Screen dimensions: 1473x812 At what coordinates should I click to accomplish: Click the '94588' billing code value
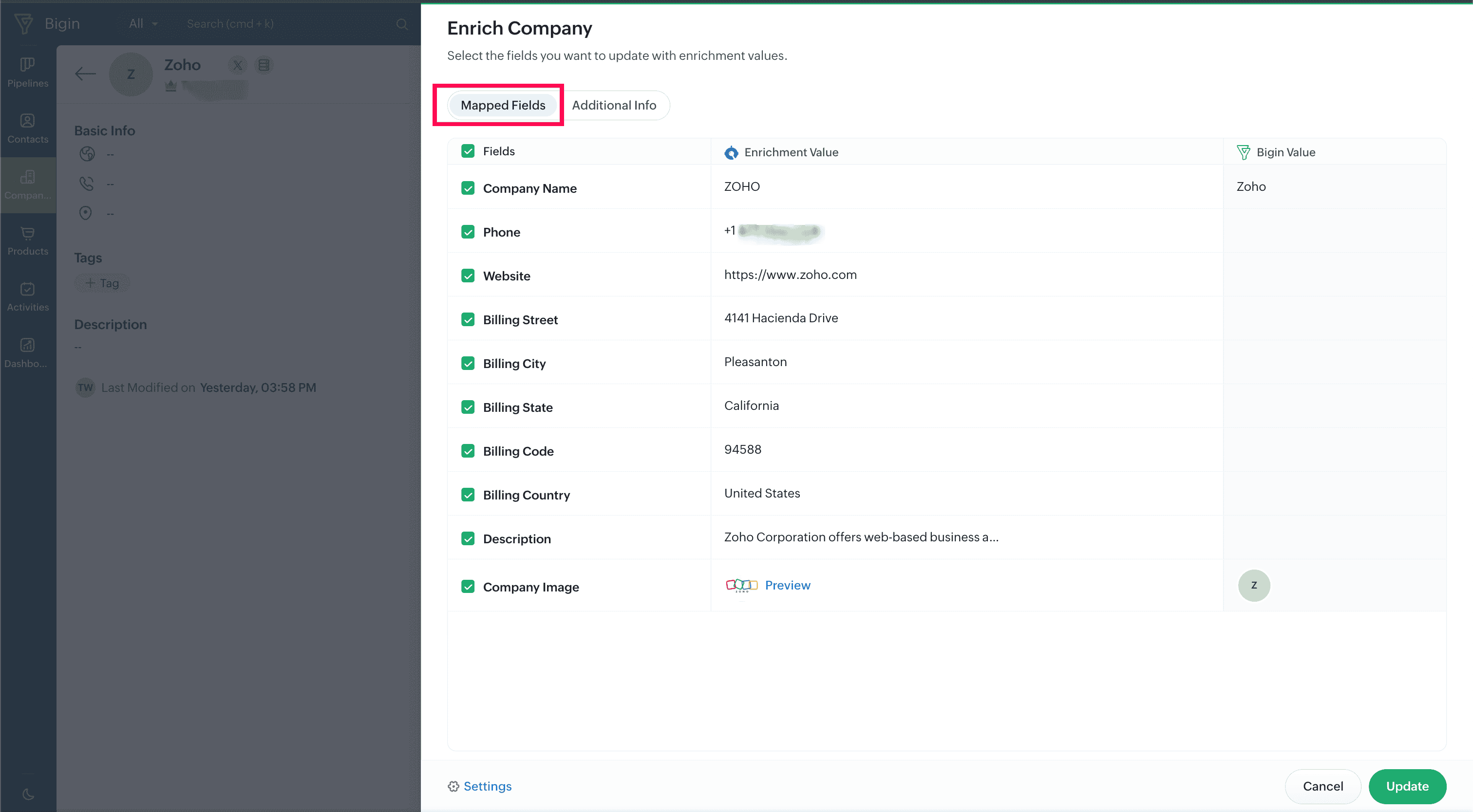[743, 450]
